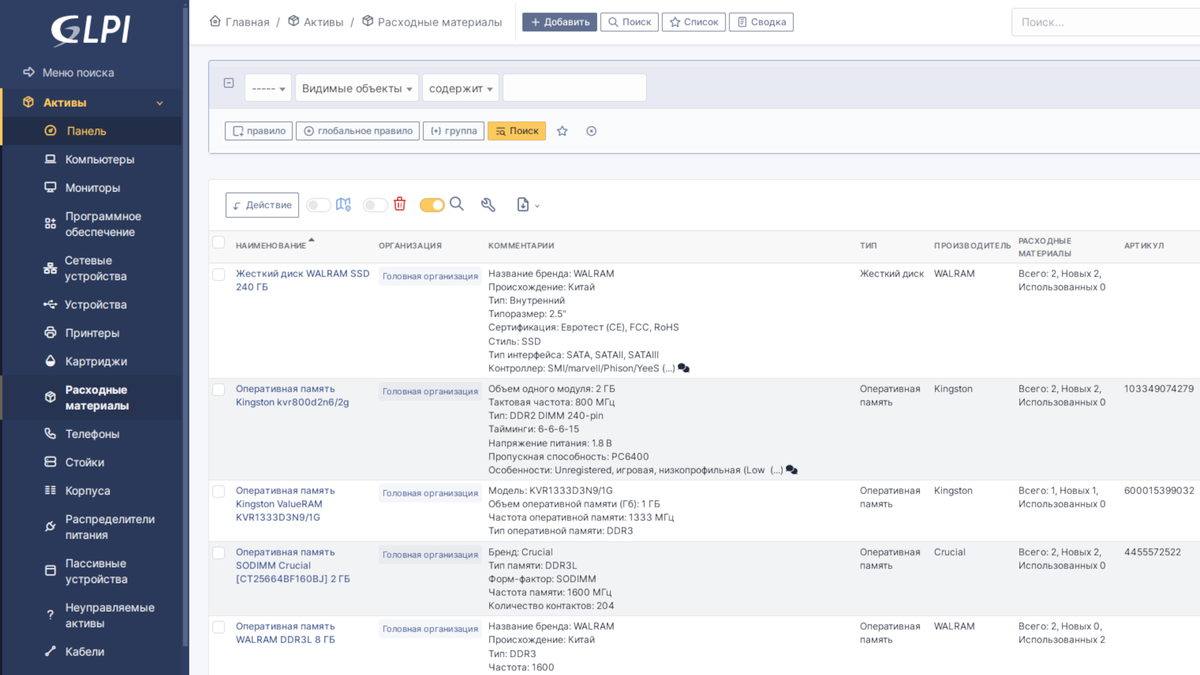Open the Действие actions button
This screenshot has width=1200, height=675.
[x=262, y=205]
